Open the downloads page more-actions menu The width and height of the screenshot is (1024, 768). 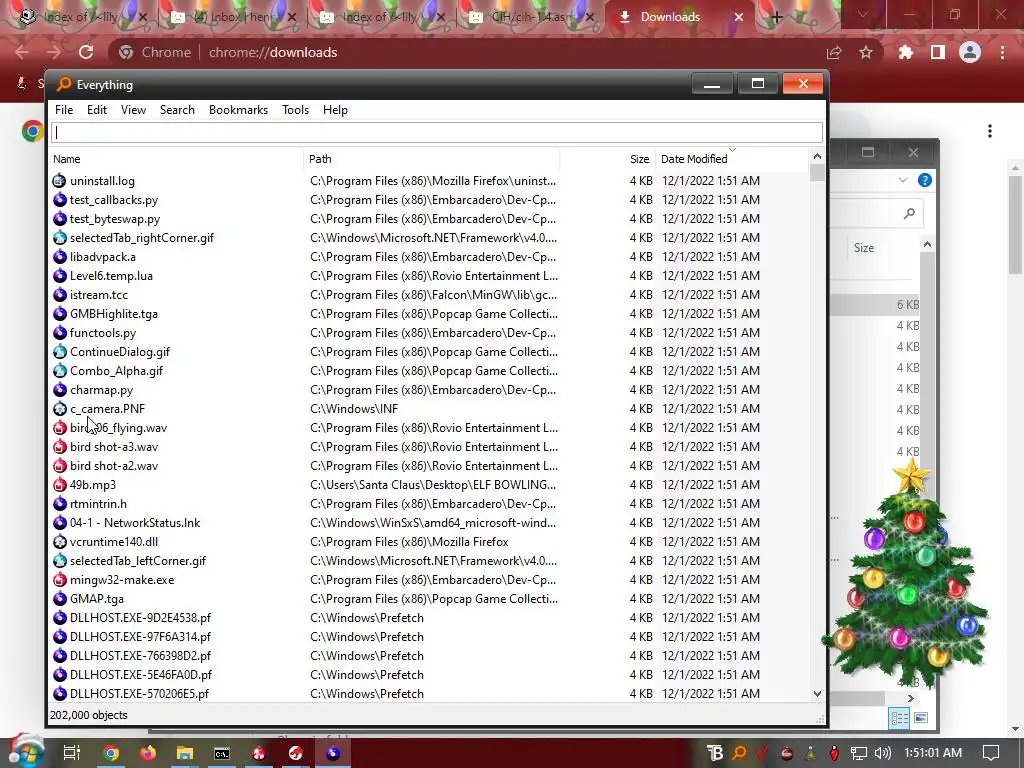[990, 131]
